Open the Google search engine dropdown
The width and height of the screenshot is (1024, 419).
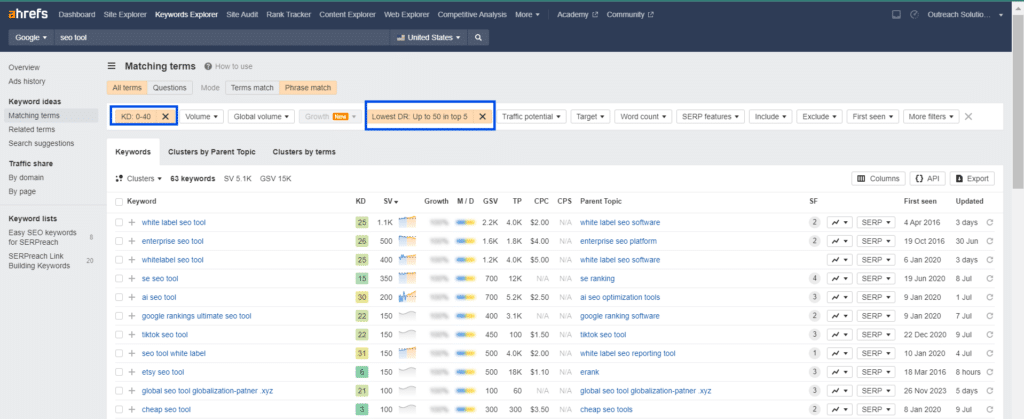(x=31, y=38)
